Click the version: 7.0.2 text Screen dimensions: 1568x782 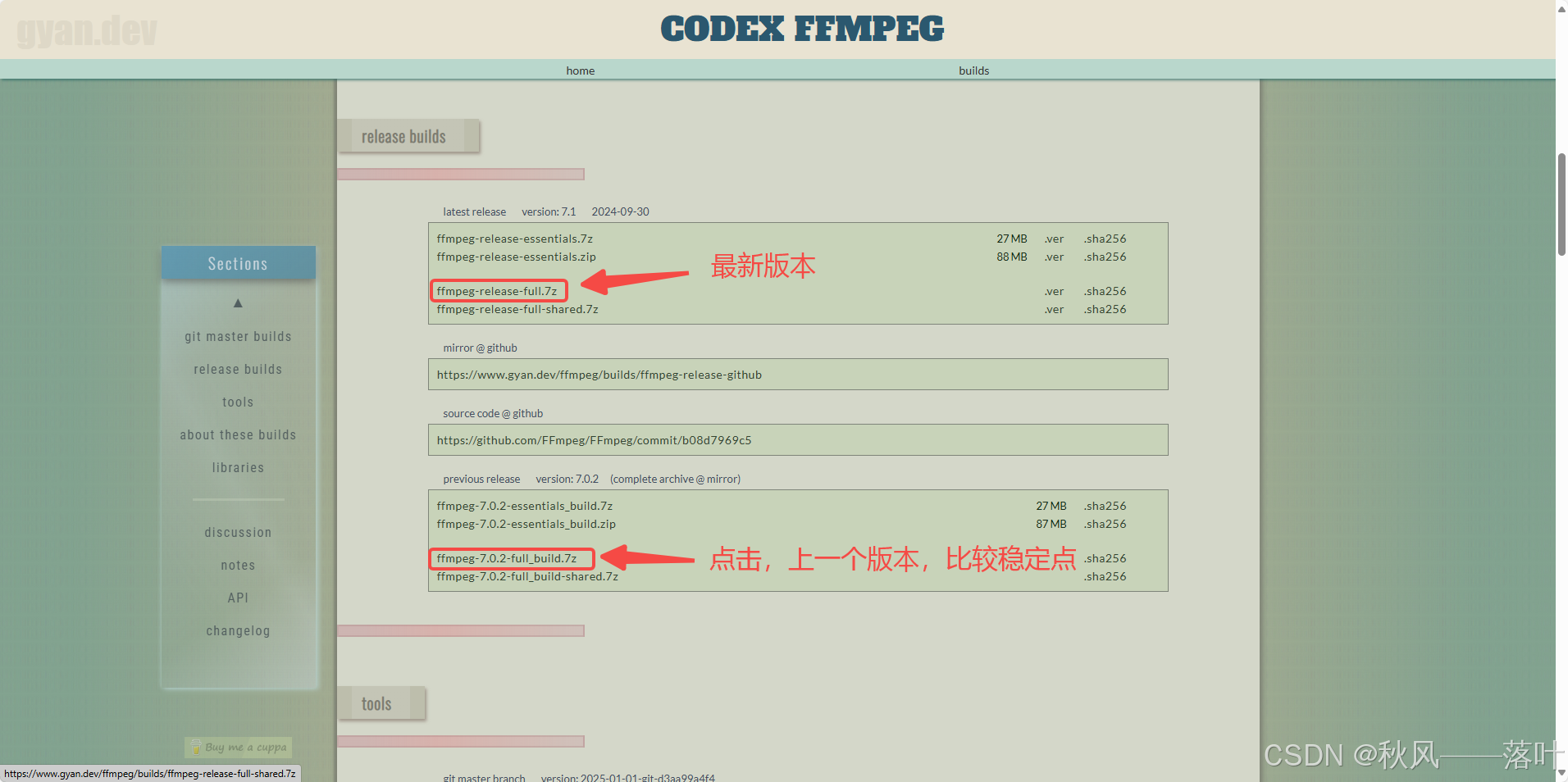pos(567,479)
